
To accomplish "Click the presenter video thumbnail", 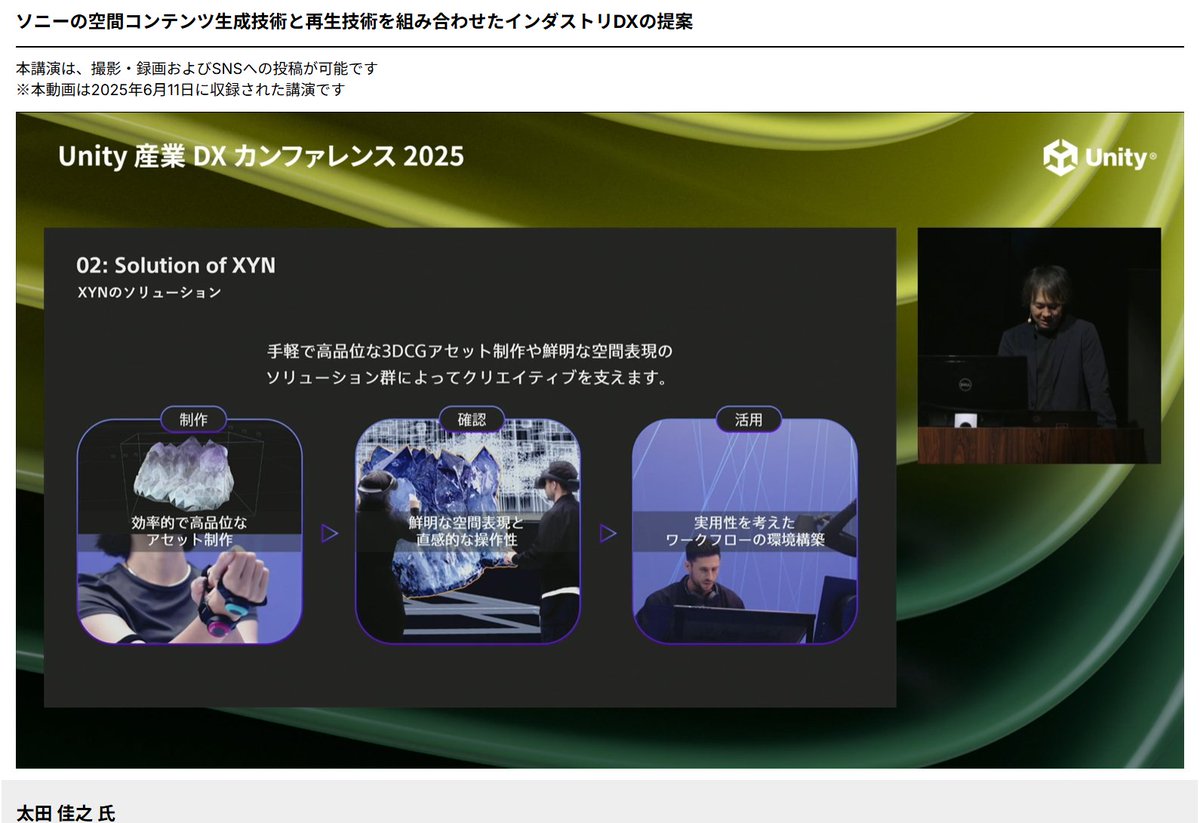I will [x=1040, y=345].
